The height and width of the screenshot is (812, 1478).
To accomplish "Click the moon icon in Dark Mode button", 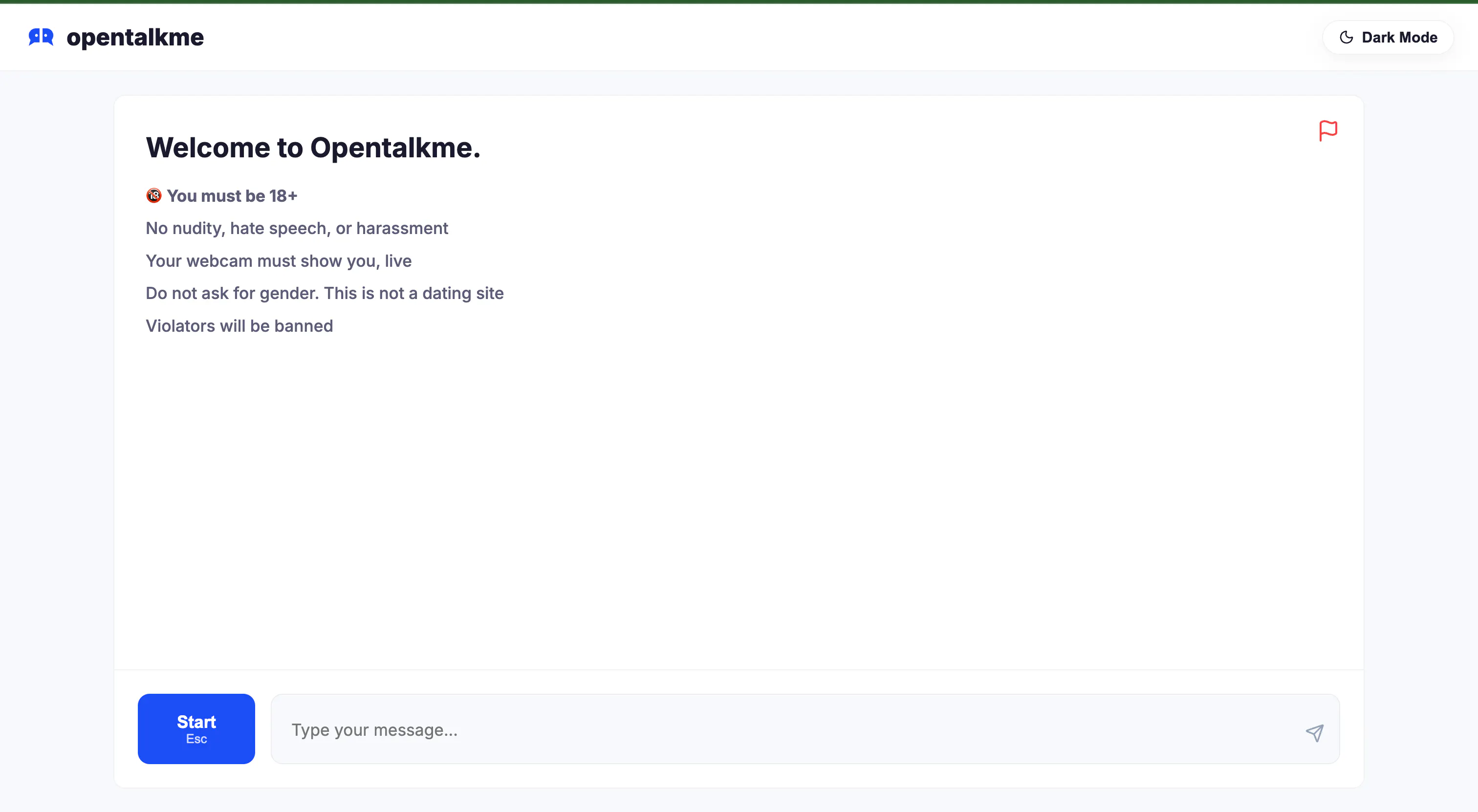I will pos(1346,37).
